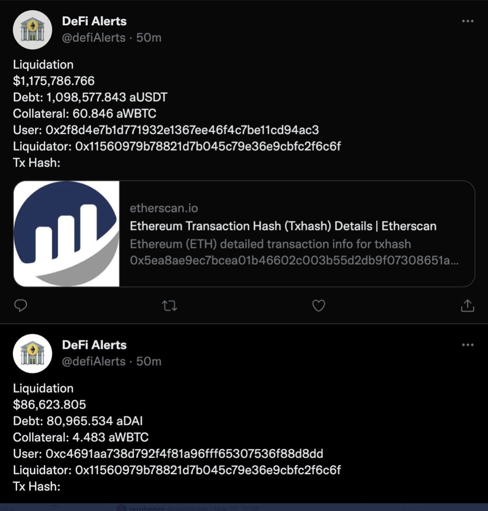Click the etherscan.io domain in the link card
Screen dimensions: 488x511
[164, 208]
